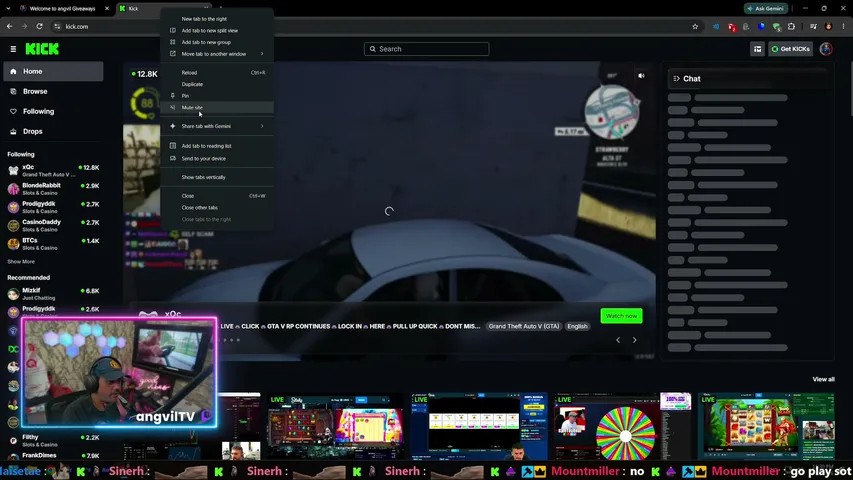This screenshot has height=480, width=853.
Task: Select the English language tag
Action: (x=577, y=326)
